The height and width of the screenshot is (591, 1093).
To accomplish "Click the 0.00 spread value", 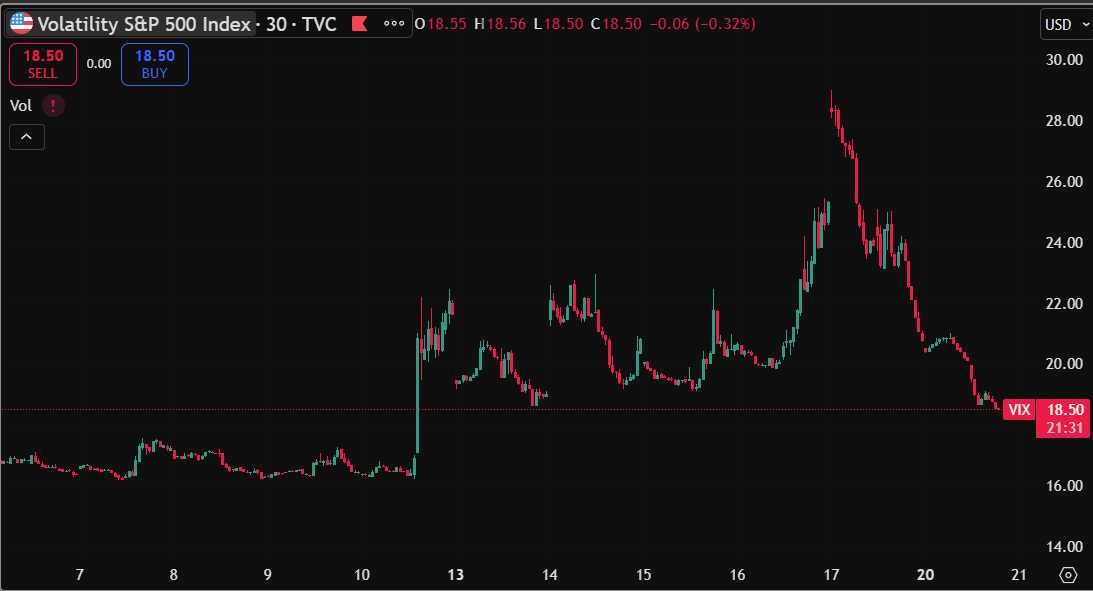I will coord(99,64).
